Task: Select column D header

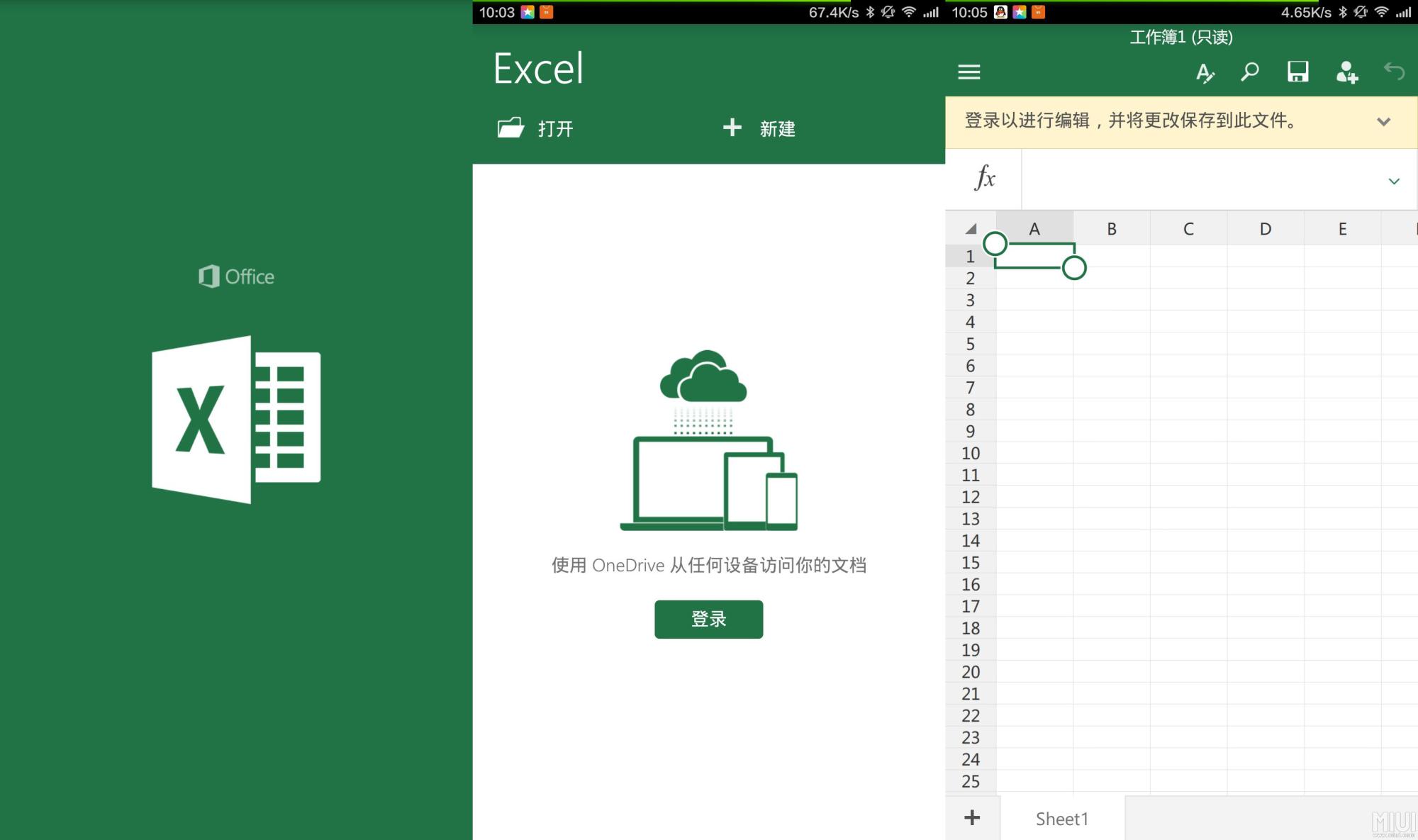Action: point(1265,228)
